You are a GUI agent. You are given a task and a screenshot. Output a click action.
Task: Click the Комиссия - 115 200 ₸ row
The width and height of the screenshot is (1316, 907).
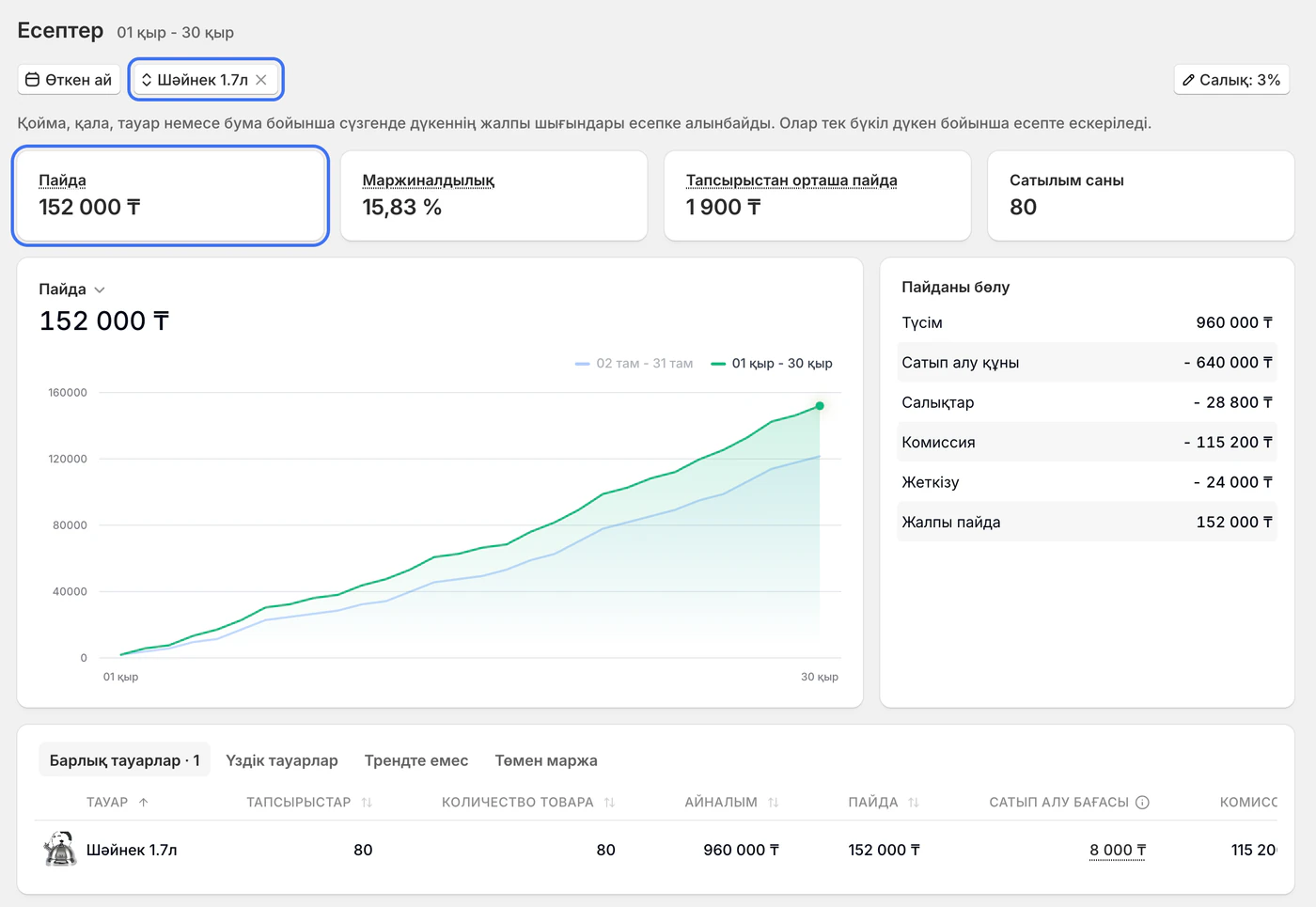tap(1087, 442)
